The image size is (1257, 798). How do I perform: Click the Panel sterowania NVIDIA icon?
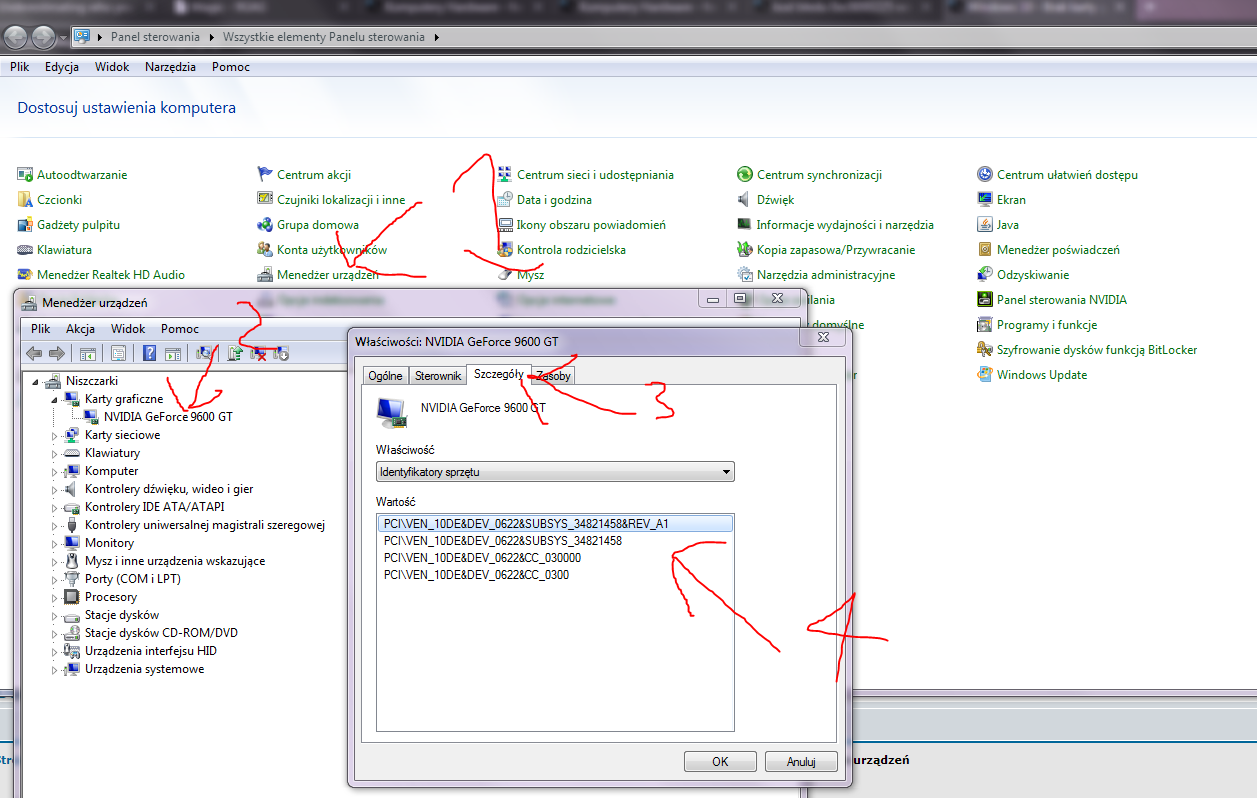985,300
